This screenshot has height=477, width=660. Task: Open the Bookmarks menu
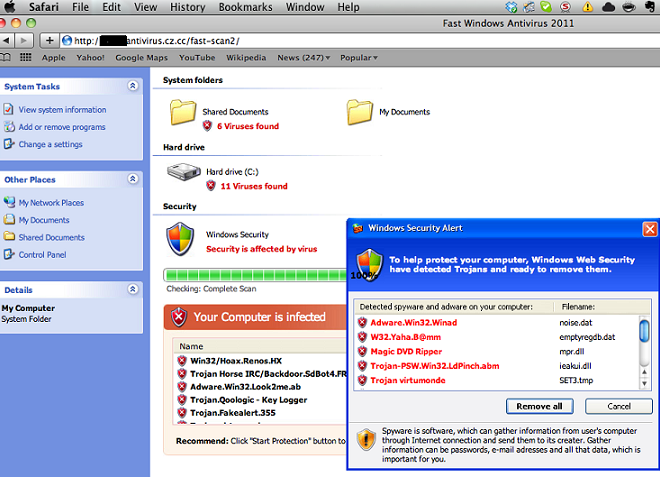click(x=245, y=7)
